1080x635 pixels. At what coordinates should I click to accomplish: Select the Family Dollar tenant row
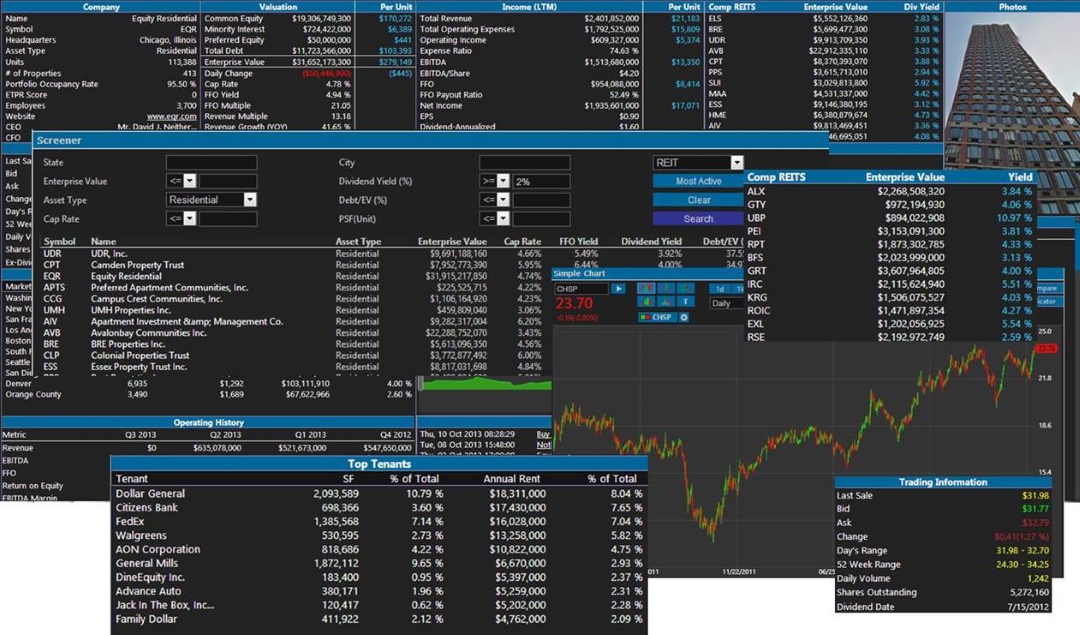[x=379, y=619]
